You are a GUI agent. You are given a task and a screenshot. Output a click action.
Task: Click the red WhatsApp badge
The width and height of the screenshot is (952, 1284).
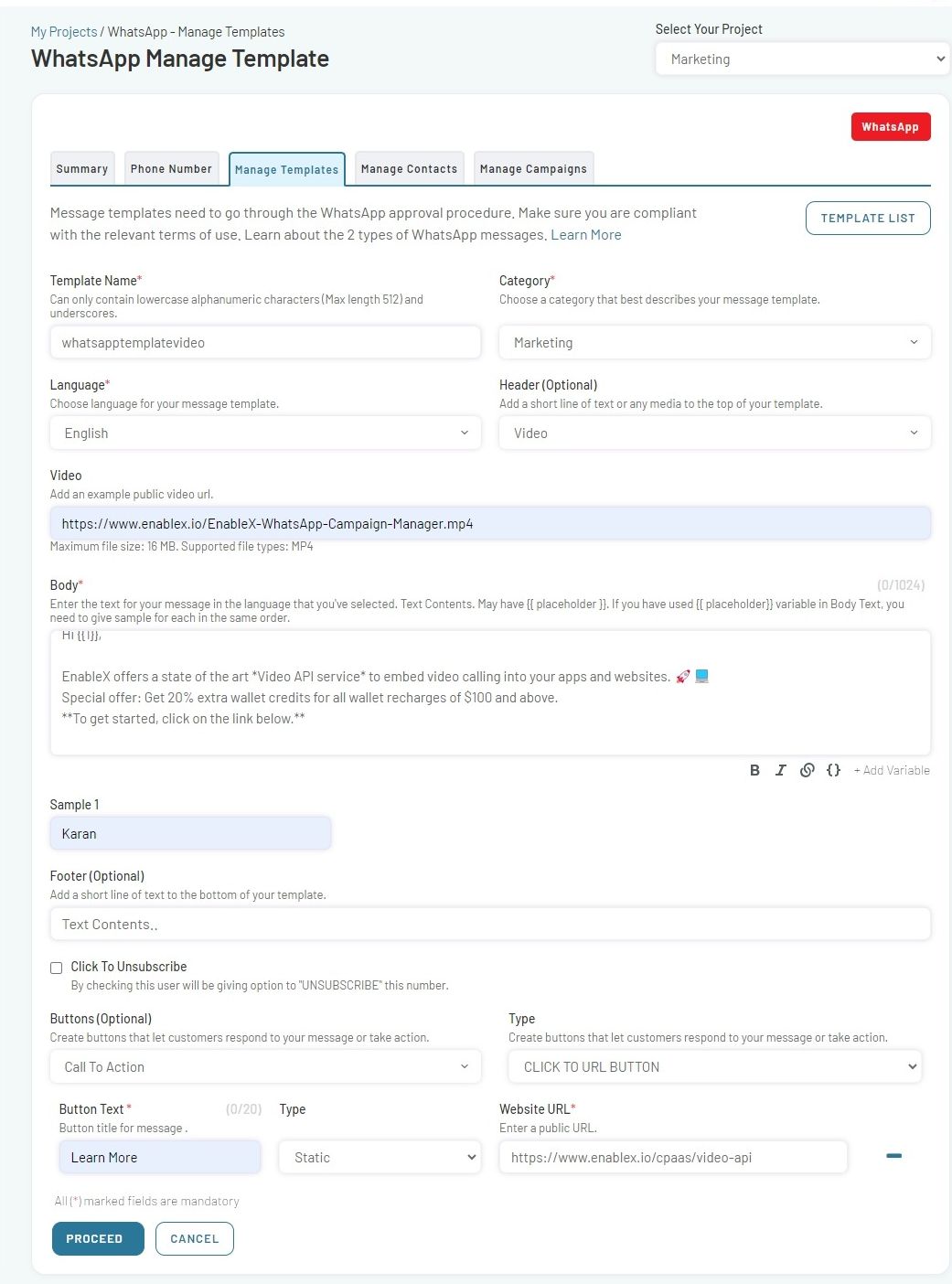(x=890, y=127)
